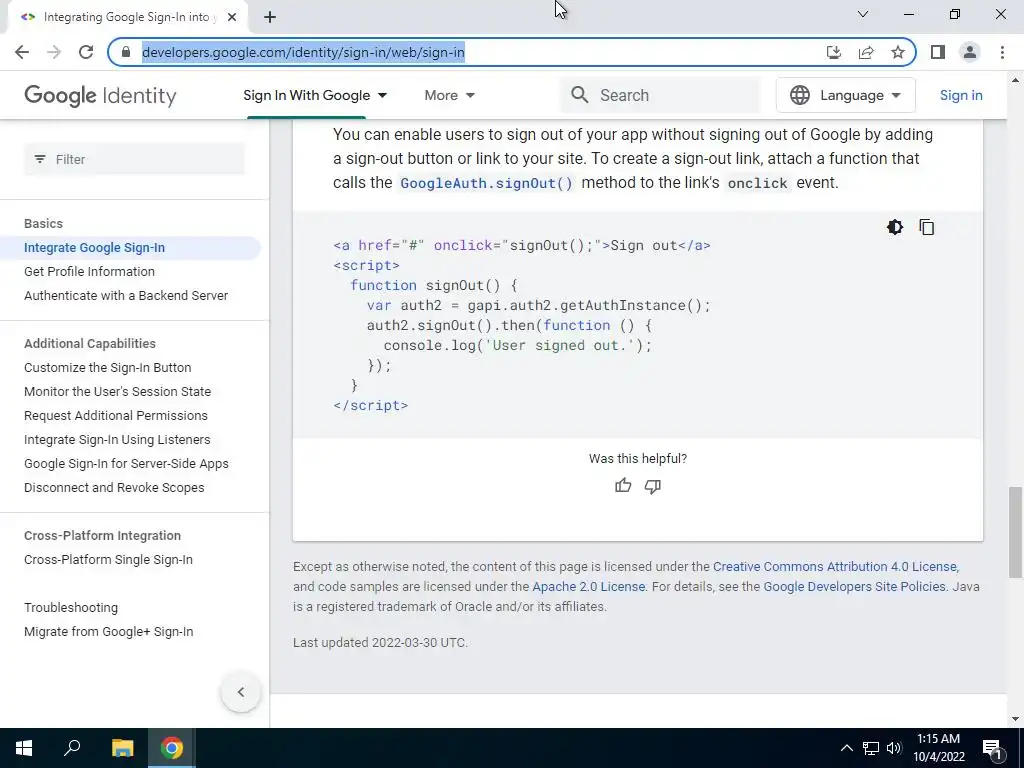
Task: Click the Chrome taskbar icon
Action: [172, 748]
